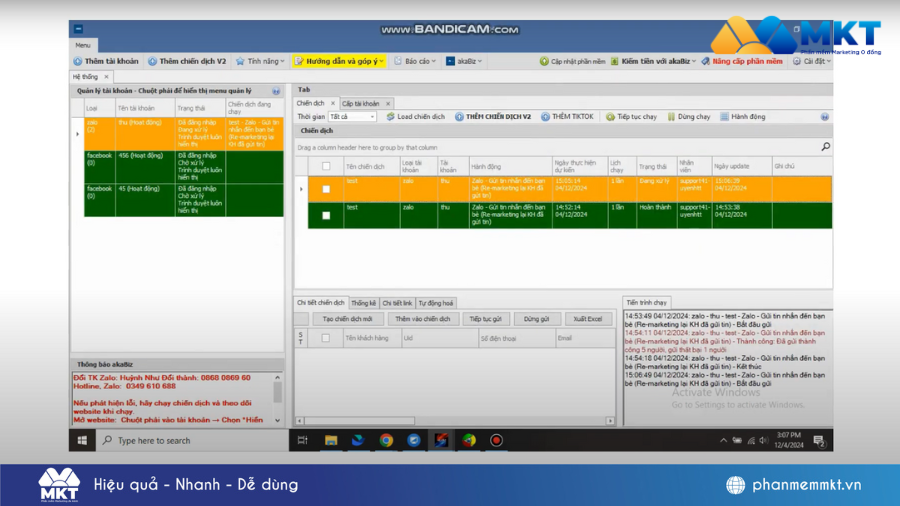Viewport: 900px width, 506px height.
Task: Click horizontal scrollbar right arrow in customer list
Action: click(x=610, y=421)
